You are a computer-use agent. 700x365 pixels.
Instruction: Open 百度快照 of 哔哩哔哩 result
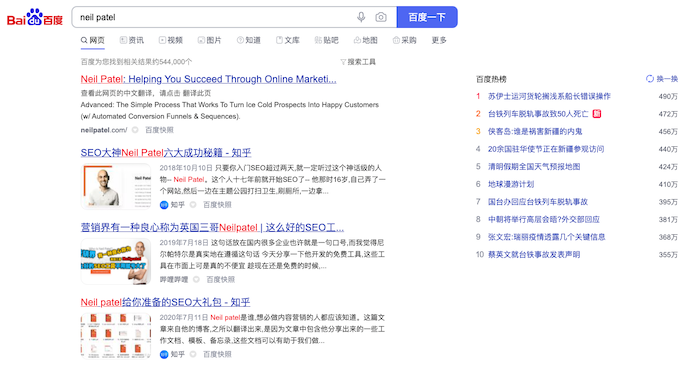(x=221, y=279)
